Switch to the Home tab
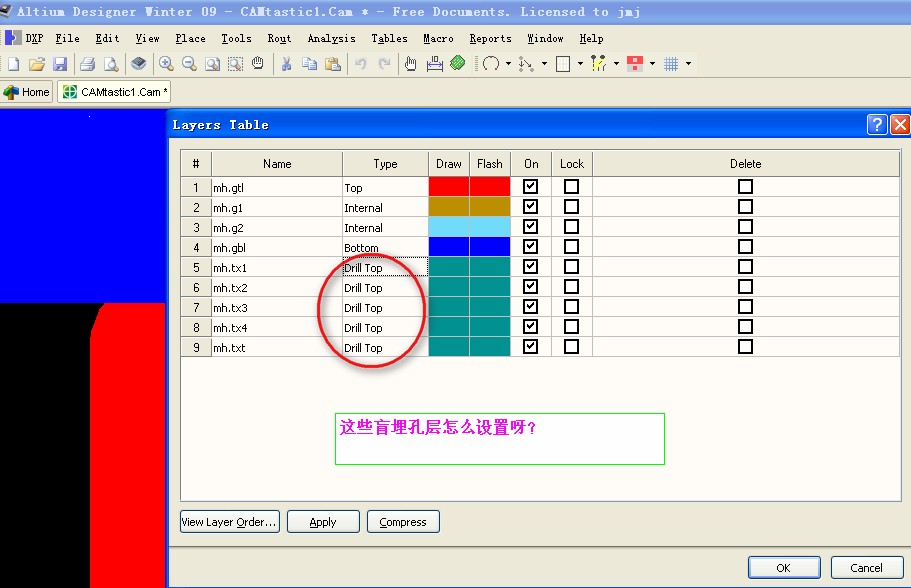The height and width of the screenshot is (588, 911). (27, 92)
